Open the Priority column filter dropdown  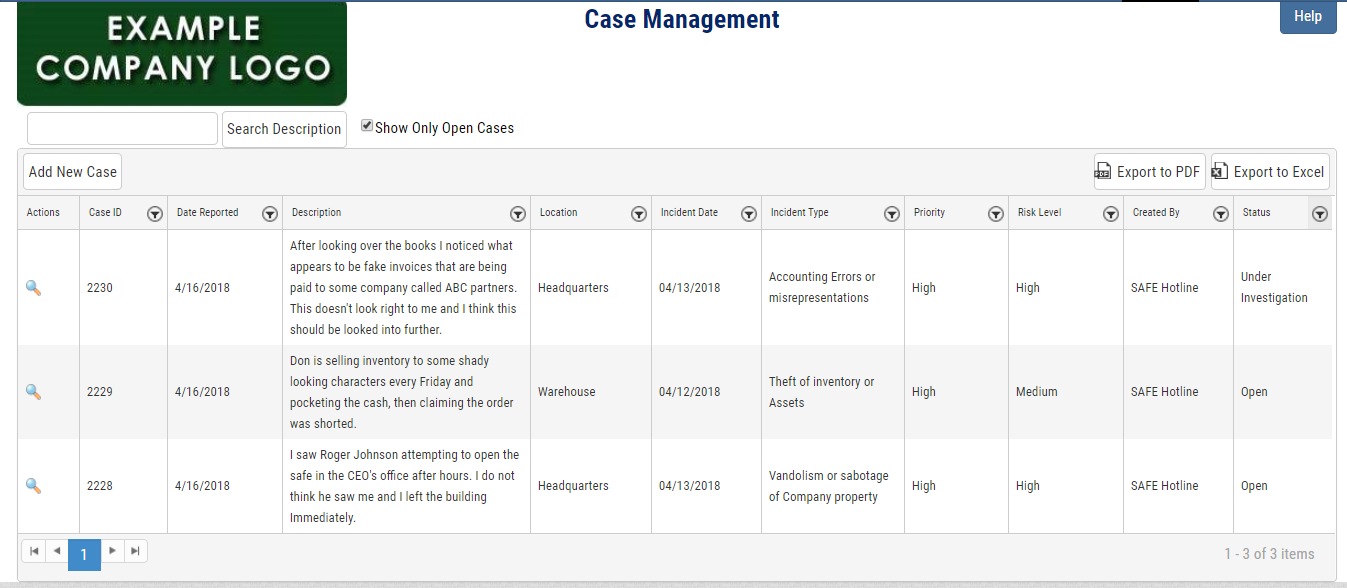996,214
